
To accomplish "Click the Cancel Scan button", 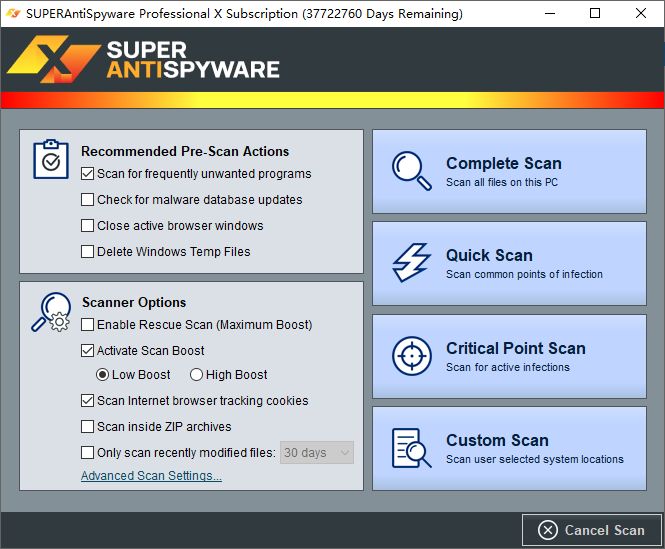I will (x=592, y=530).
